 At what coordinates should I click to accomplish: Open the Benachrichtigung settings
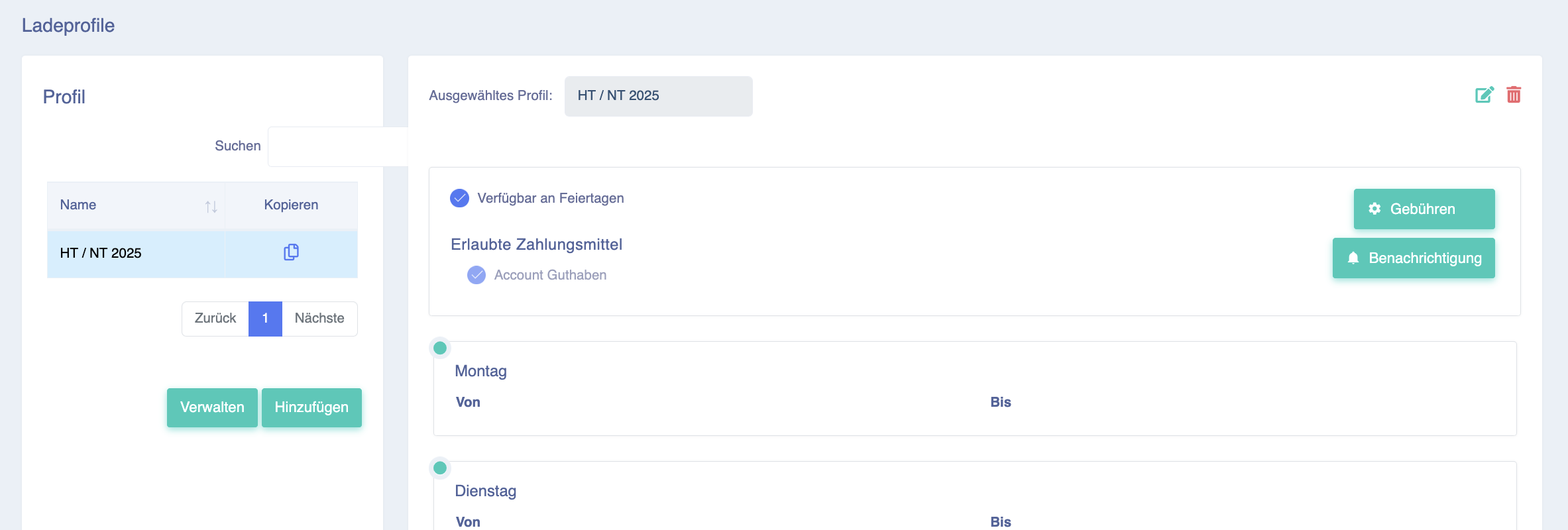point(1414,258)
